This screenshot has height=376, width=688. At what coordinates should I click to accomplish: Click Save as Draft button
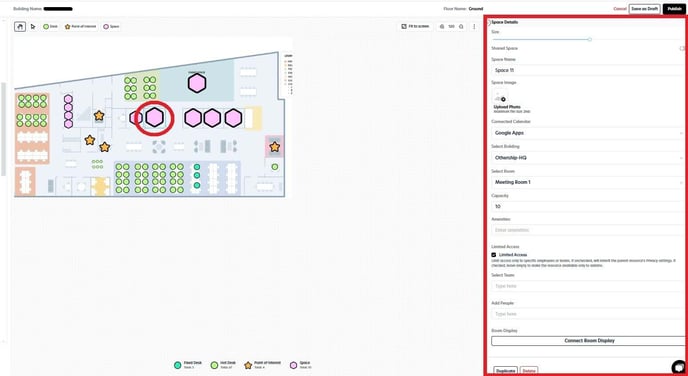pyautogui.click(x=644, y=9)
